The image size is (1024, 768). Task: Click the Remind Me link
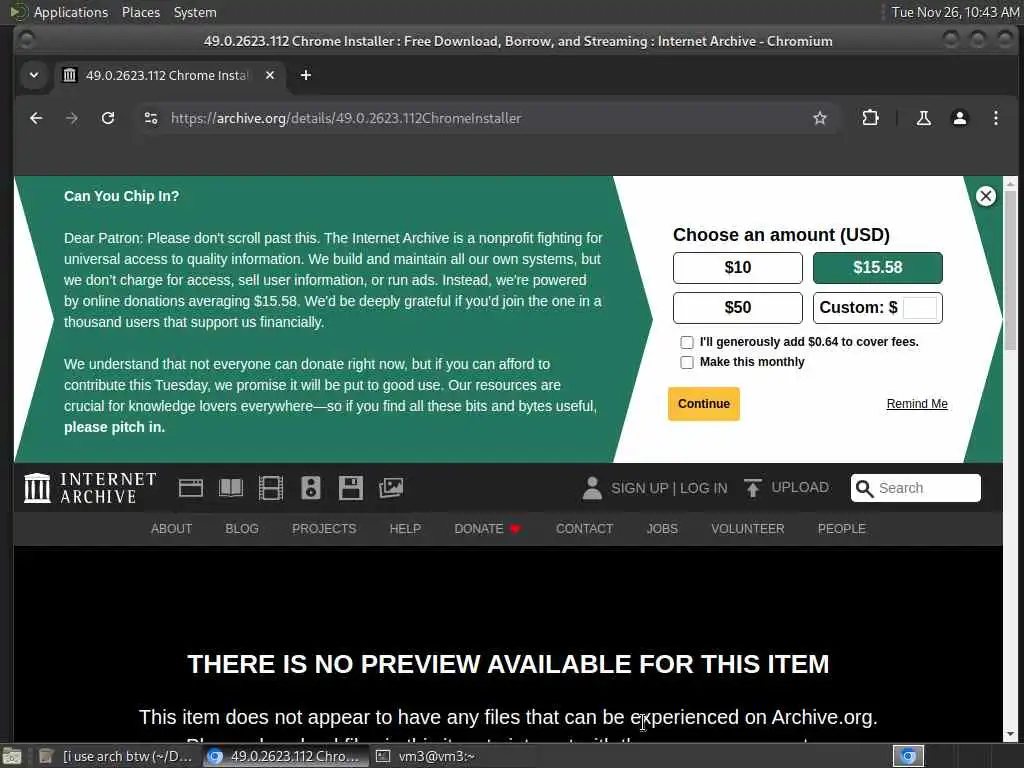click(917, 404)
